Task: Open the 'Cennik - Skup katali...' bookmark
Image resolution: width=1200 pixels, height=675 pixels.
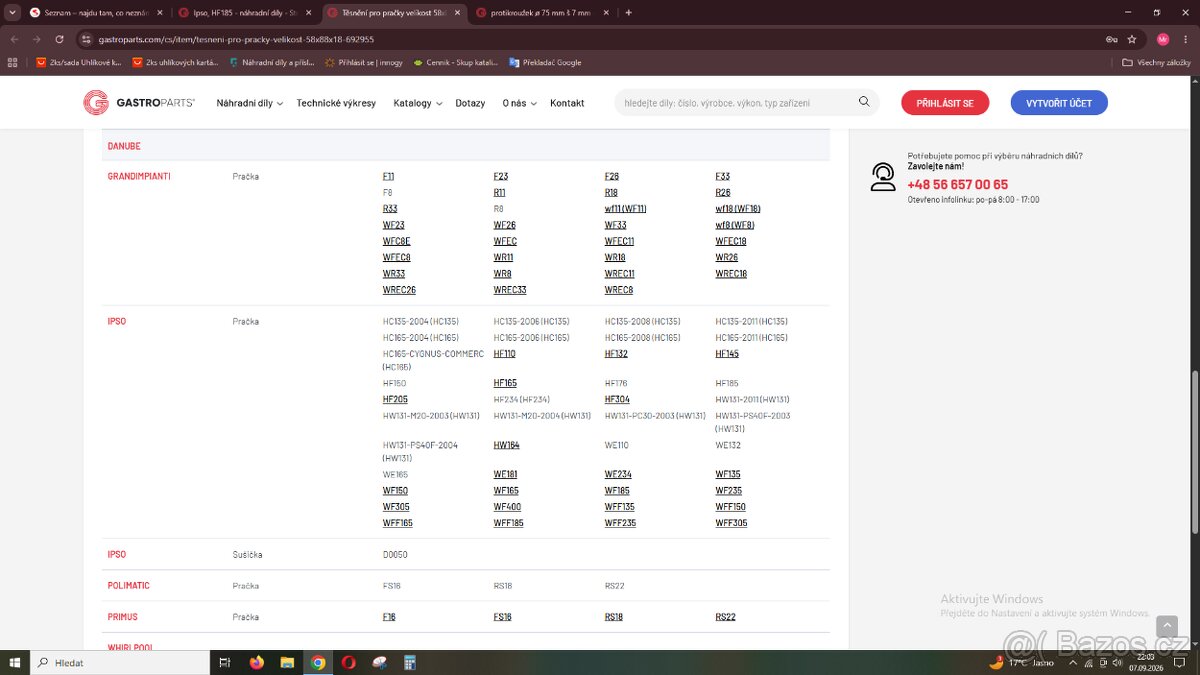Action: pyautogui.click(x=455, y=62)
